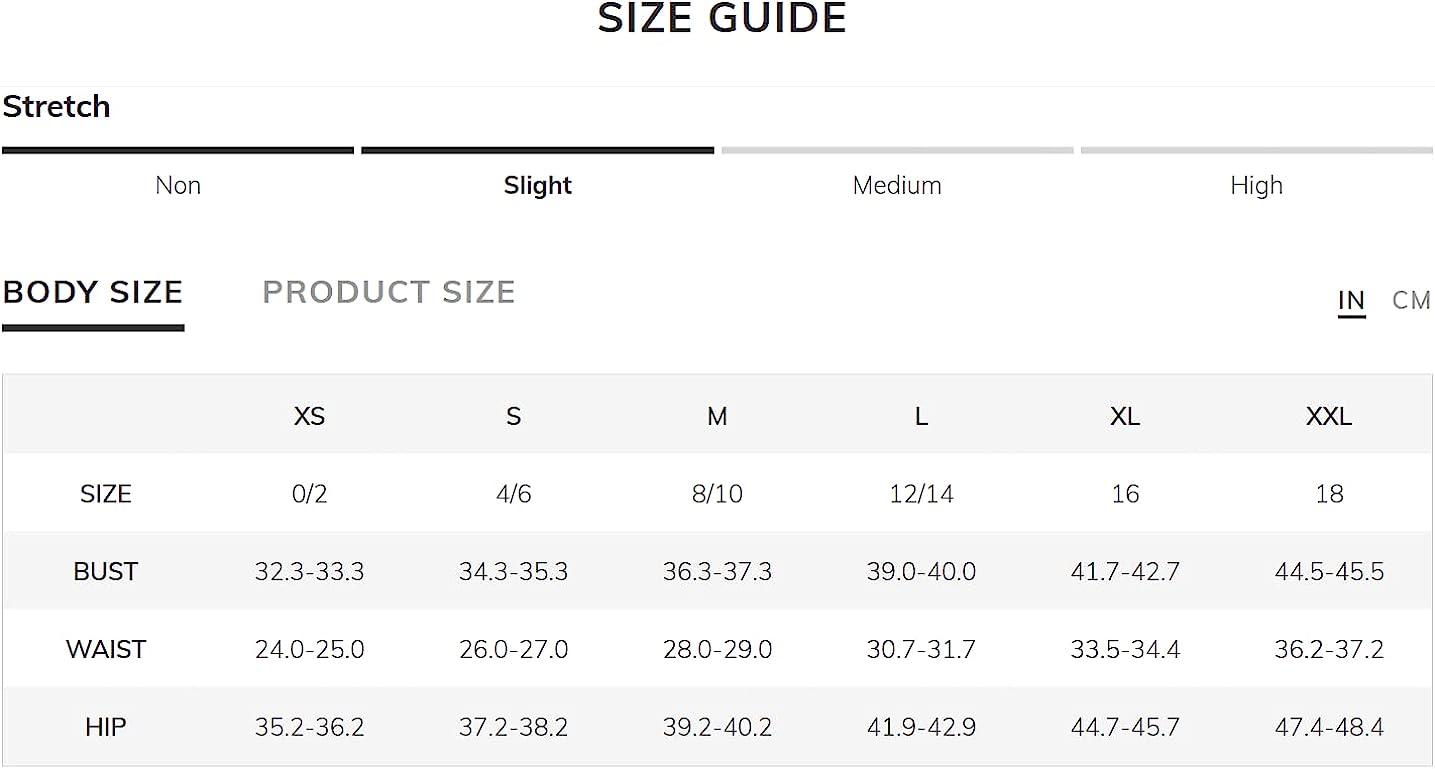Click the M column header
This screenshot has width=1435, height=769.
[717, 416]
